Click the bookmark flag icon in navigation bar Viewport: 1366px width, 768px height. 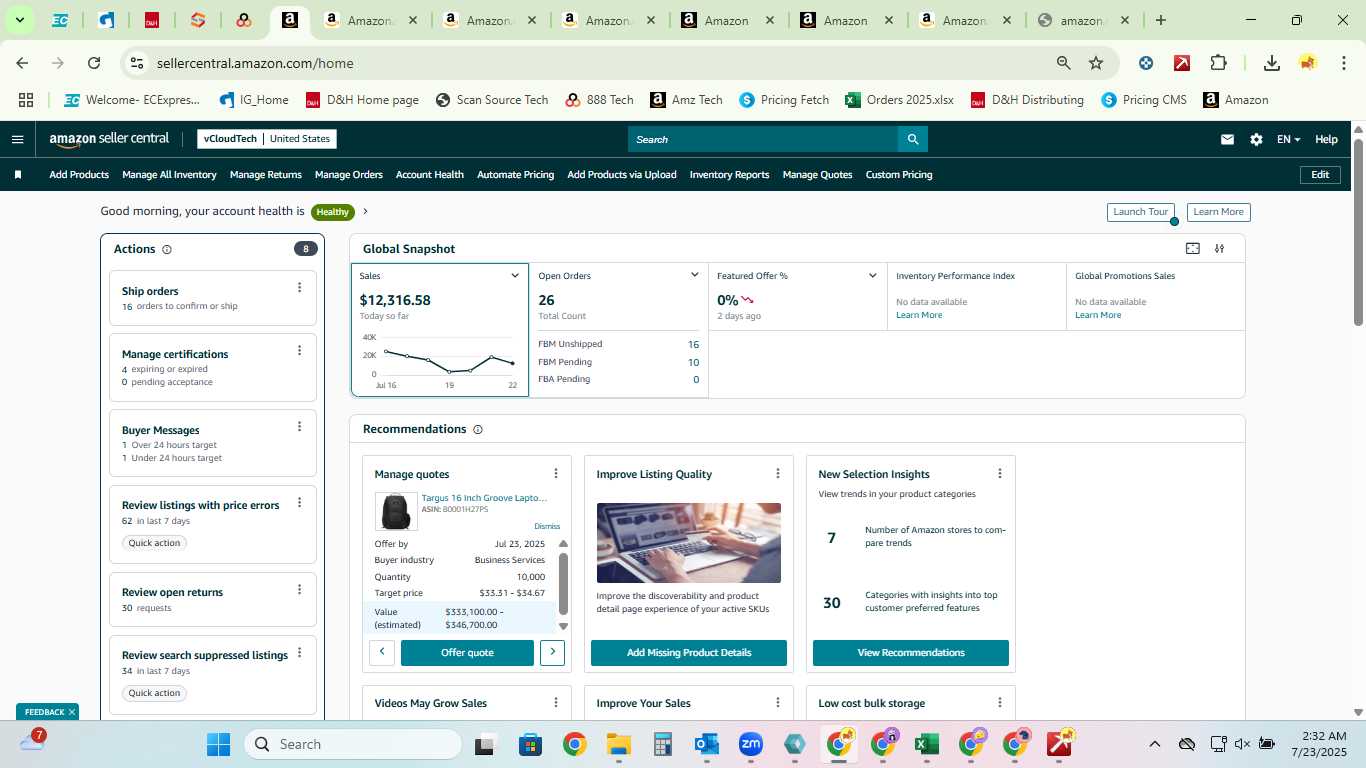pos(18,175)
